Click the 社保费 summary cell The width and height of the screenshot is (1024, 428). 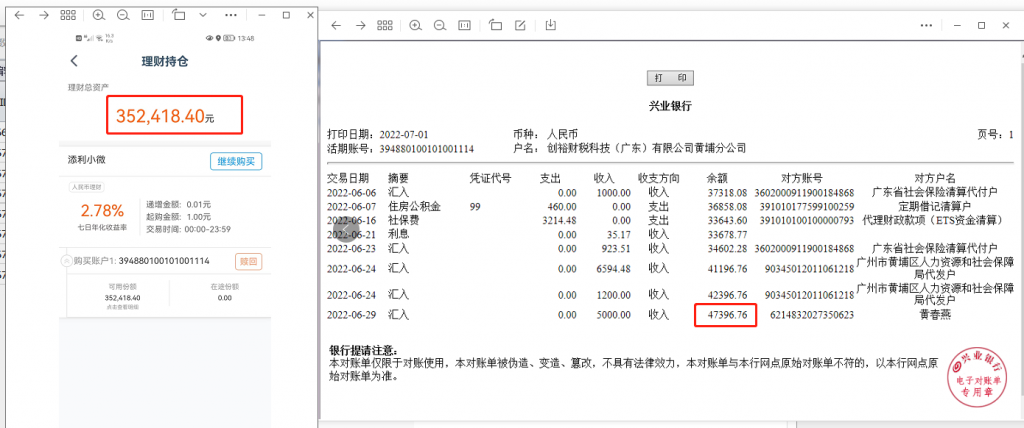coord(404,220)
